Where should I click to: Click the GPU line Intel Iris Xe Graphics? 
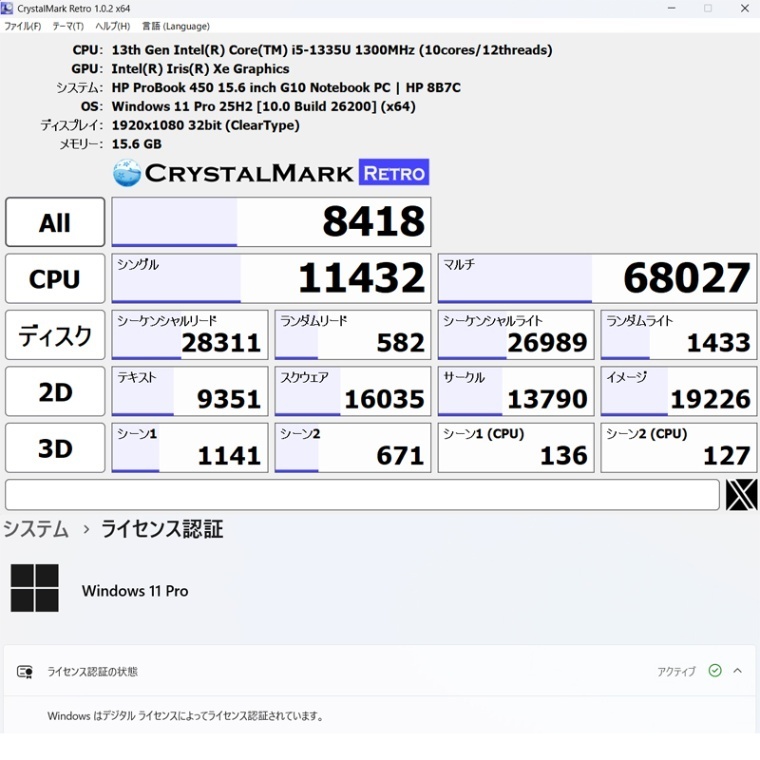(200, 69)
